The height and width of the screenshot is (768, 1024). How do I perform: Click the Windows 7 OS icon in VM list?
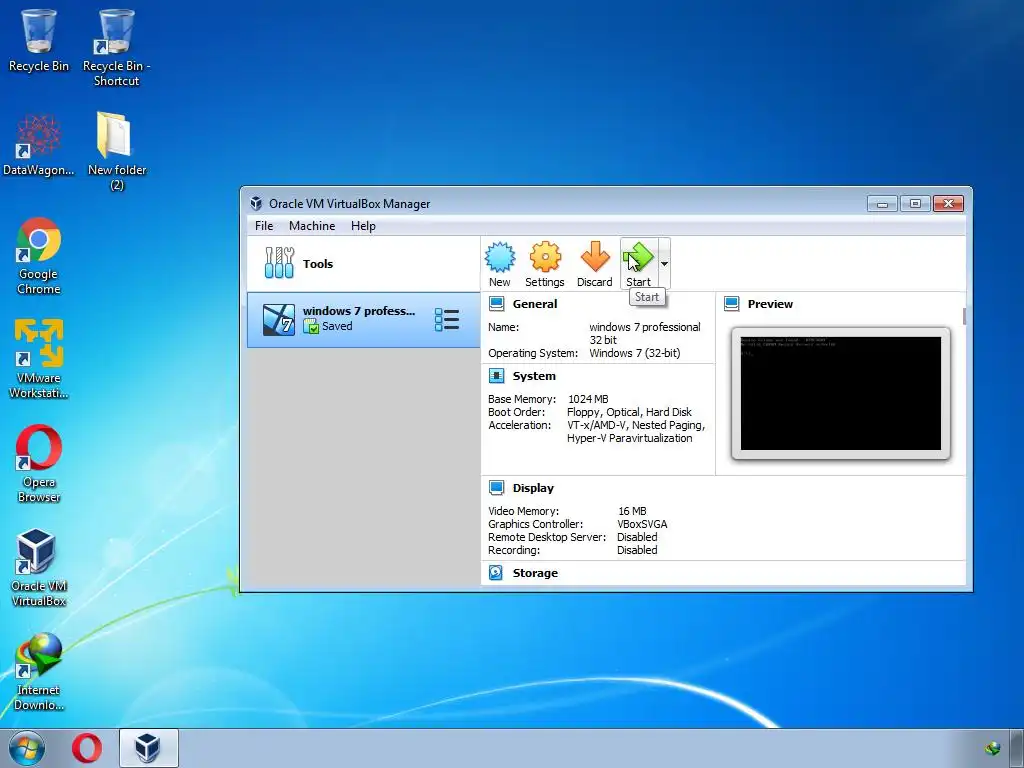[x=278, y=319]
